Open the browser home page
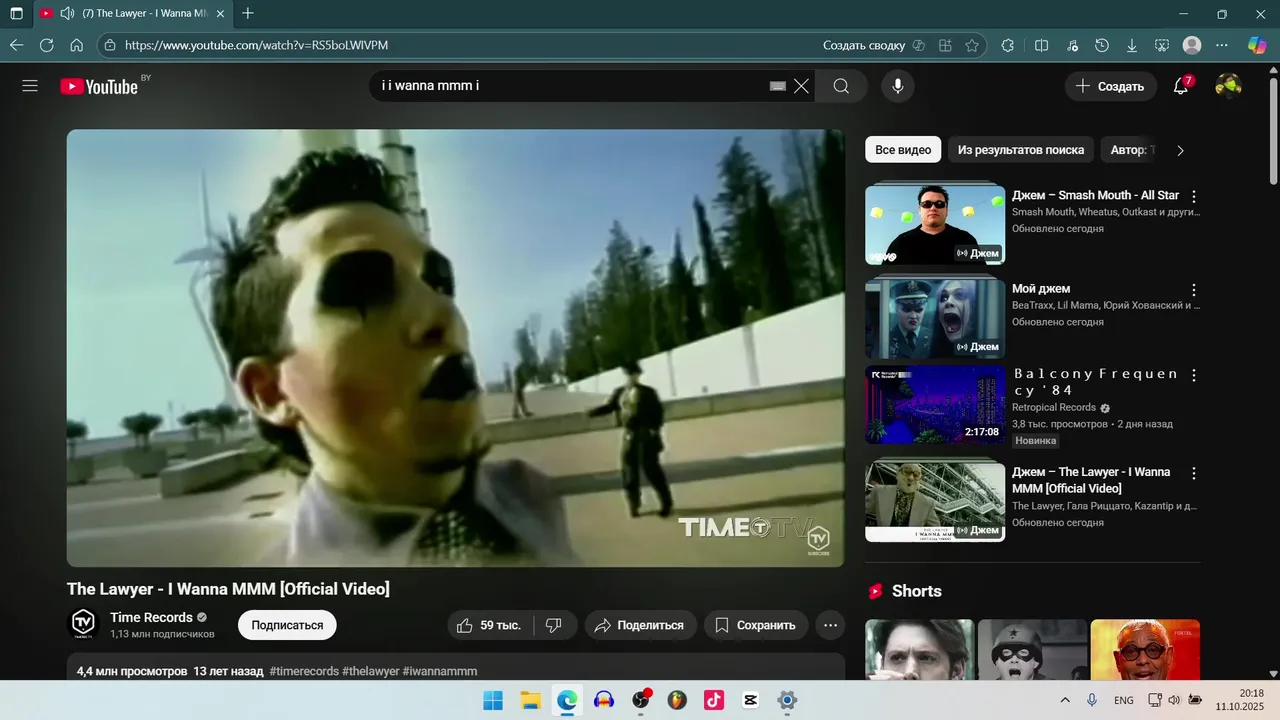The image size is (1280, 720). (76, 45)
